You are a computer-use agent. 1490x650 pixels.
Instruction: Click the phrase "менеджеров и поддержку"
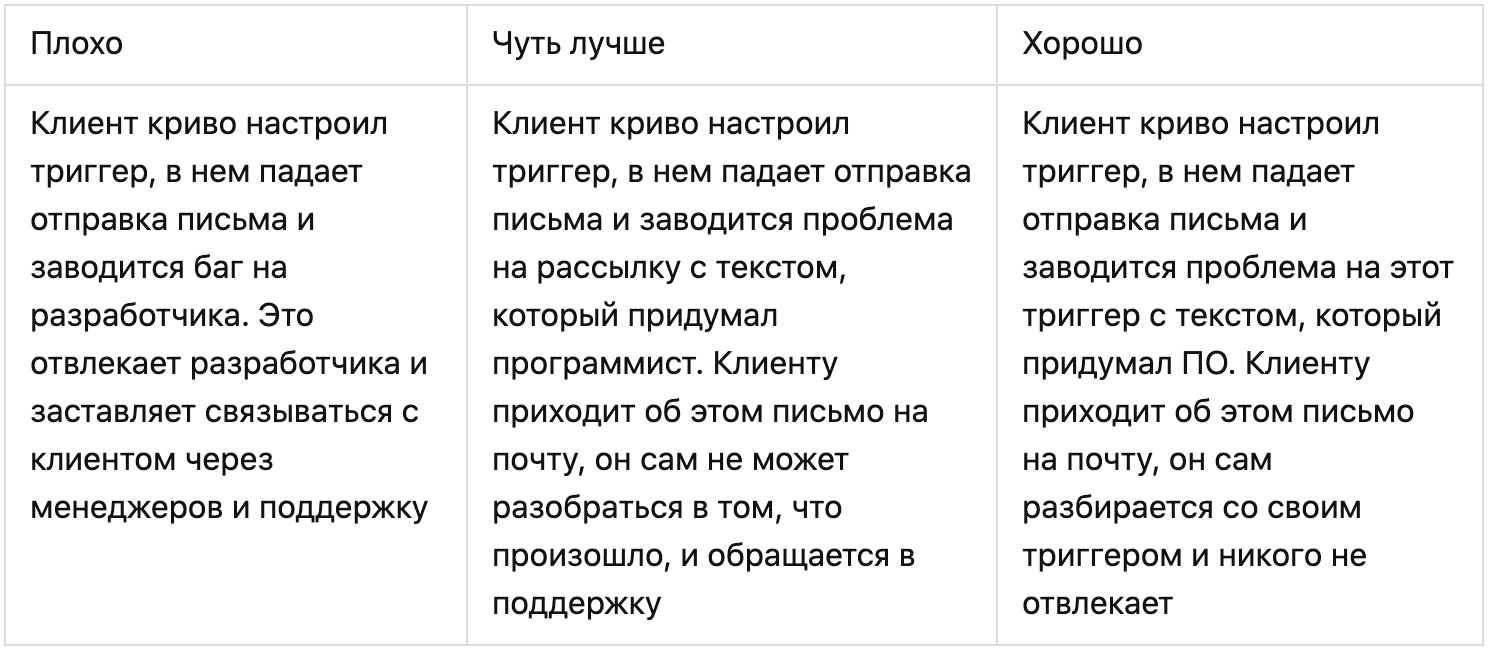[230, 508]
